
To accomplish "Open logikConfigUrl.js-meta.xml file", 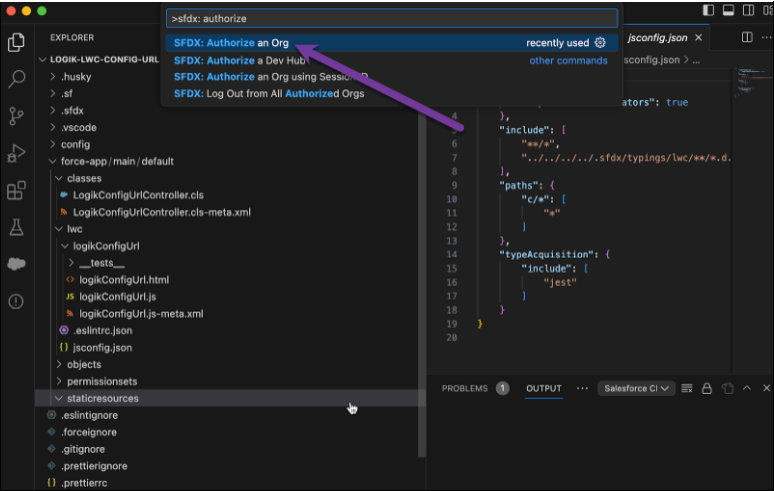I will click(x=141, y=314).
